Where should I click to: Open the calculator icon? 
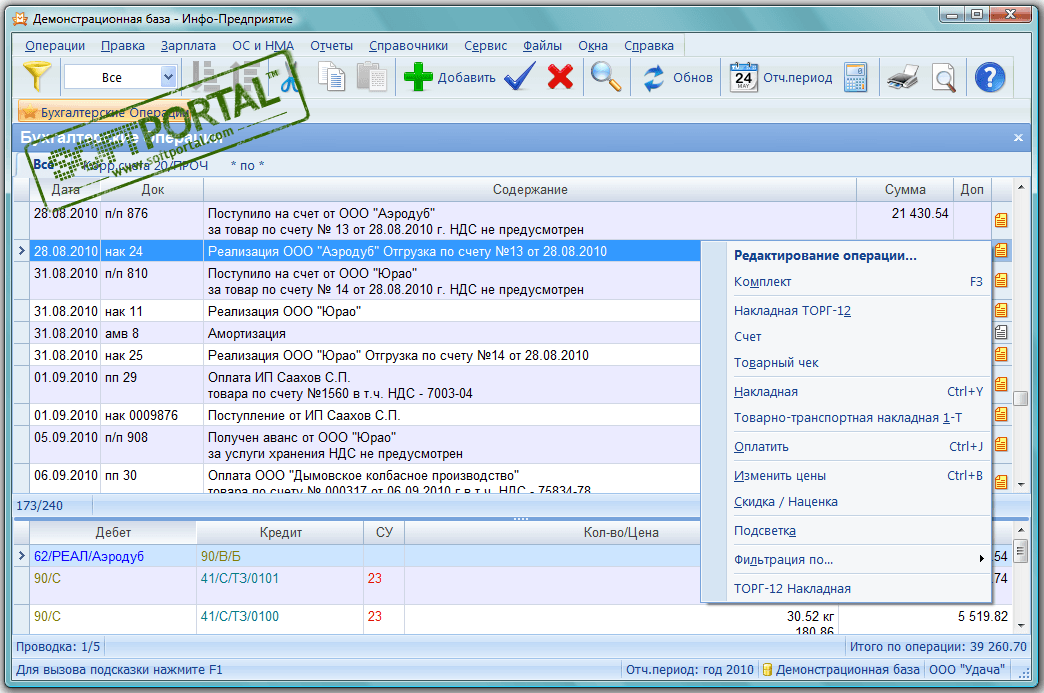pos(856,77)
